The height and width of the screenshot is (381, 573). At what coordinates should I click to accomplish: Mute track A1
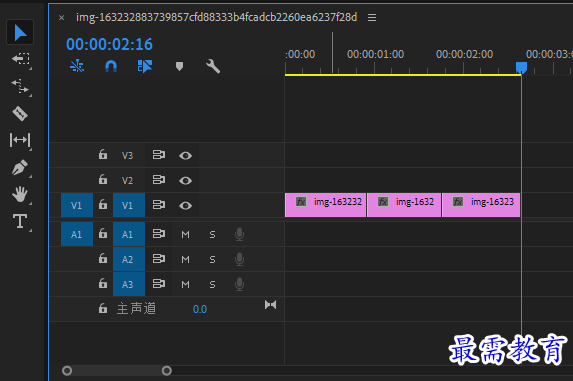pyautogui.click(x=185, y=235)
